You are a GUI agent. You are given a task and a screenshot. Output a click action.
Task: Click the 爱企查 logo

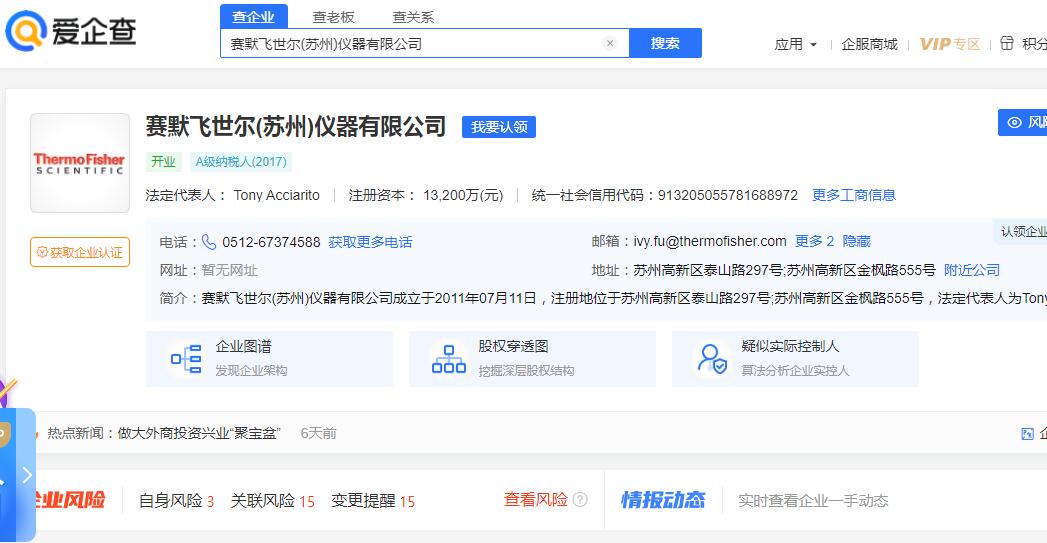[71, 31]
